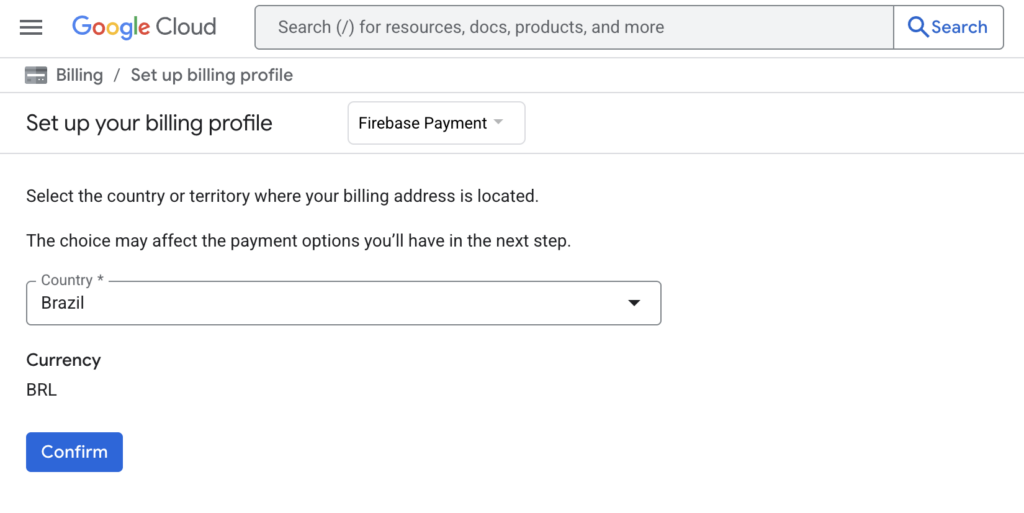Image resolution: width=1024 pixels, height=513 pixels.
Task: Click the payment options notice text
Action: click(298, 241)
